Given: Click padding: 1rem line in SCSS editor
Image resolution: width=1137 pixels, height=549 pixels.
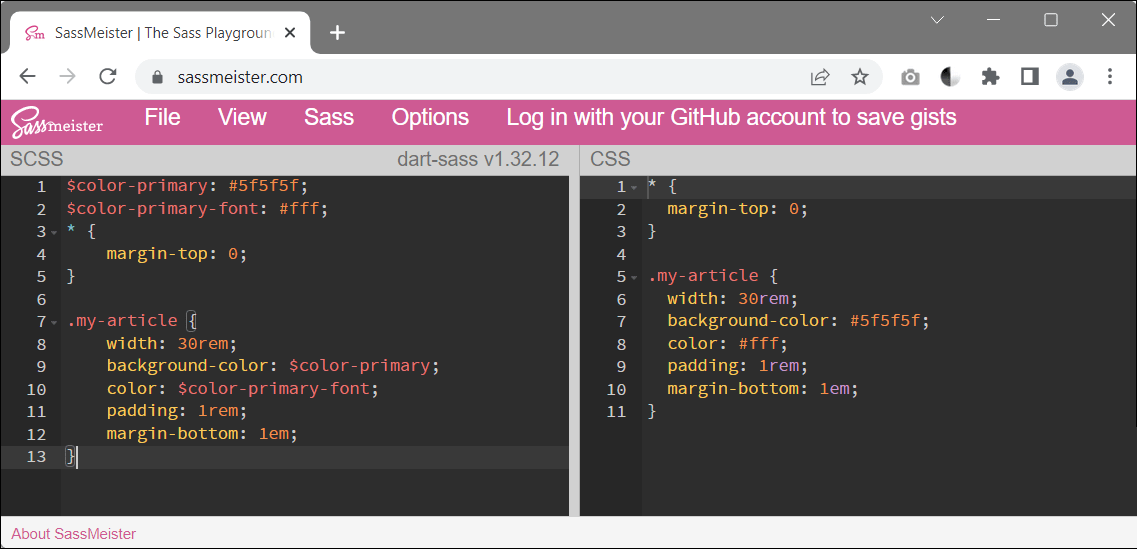Looking at the screenshot, I should point(177,411).
